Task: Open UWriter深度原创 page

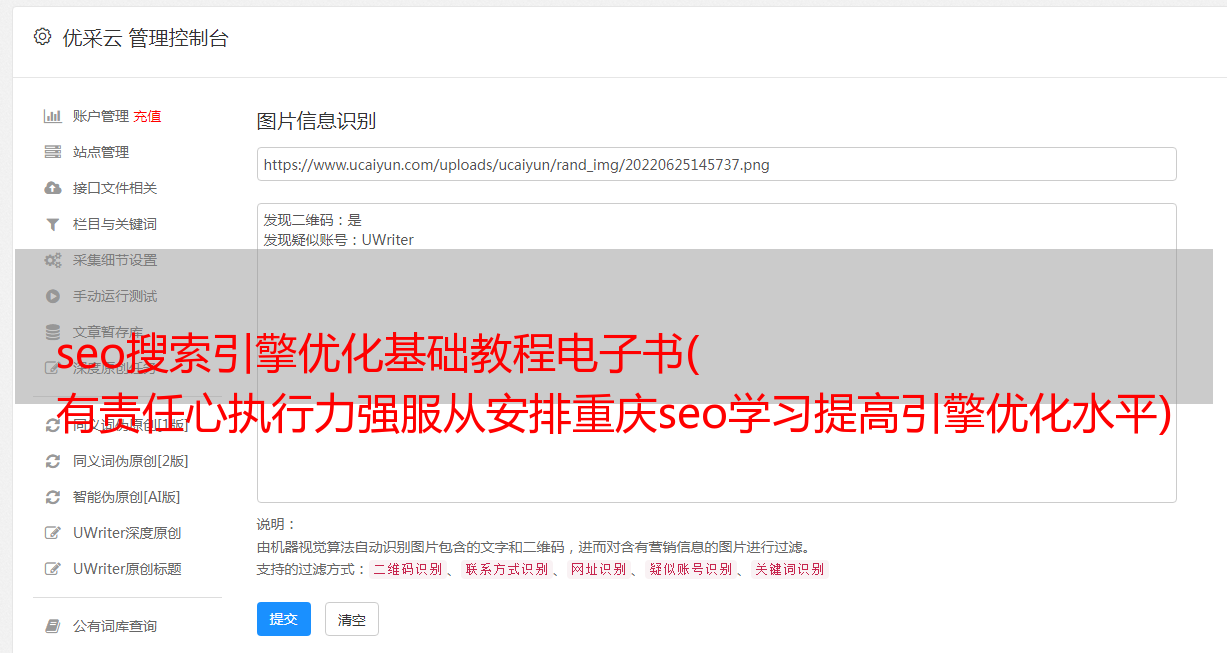Action: [127, 533]
